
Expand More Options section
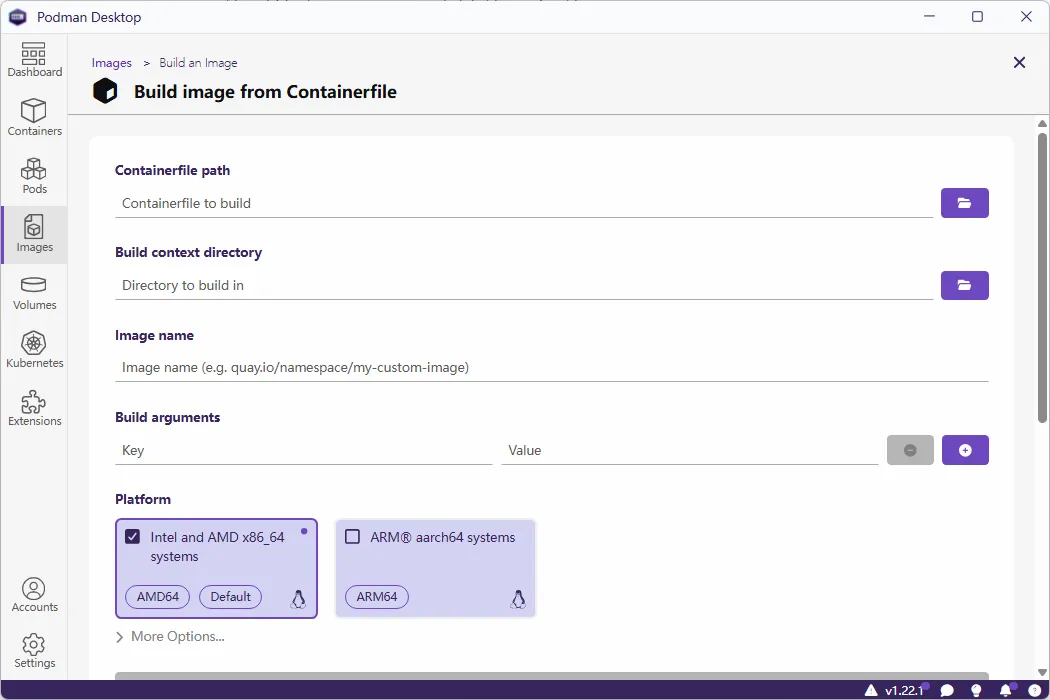click(x=170, y=636)
